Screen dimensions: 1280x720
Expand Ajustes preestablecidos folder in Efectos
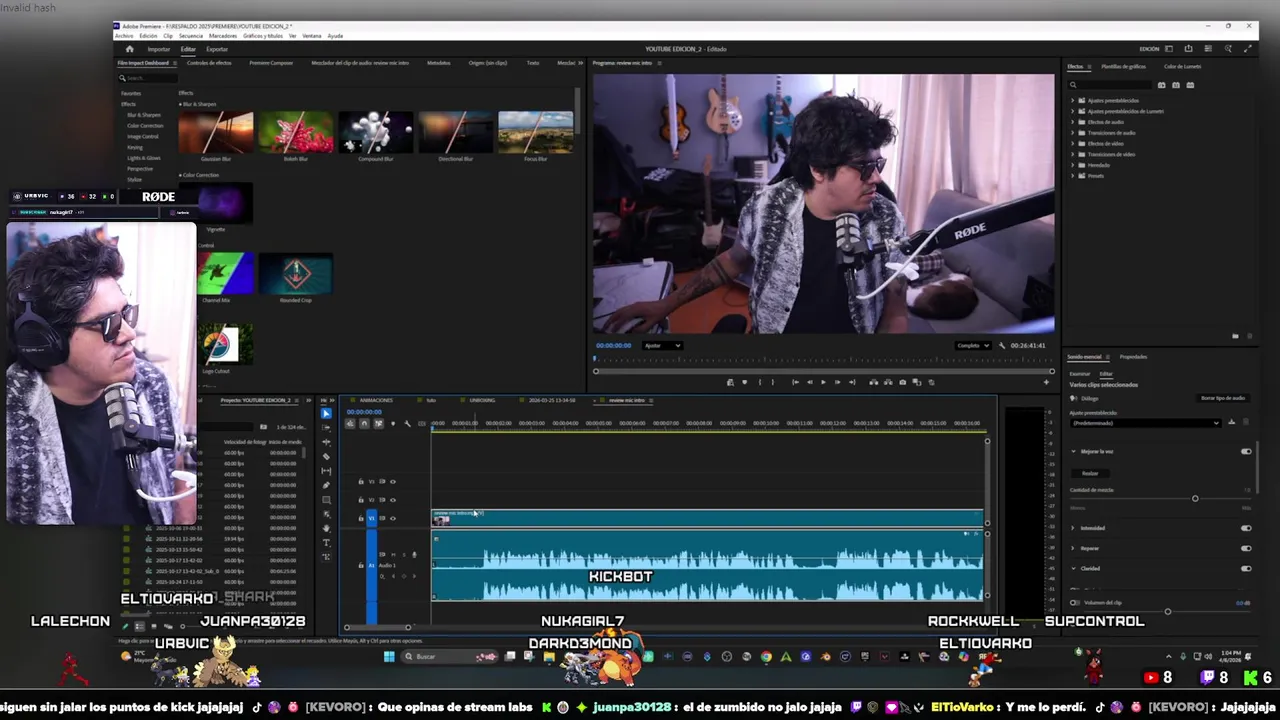click(x=1073, y=100)
